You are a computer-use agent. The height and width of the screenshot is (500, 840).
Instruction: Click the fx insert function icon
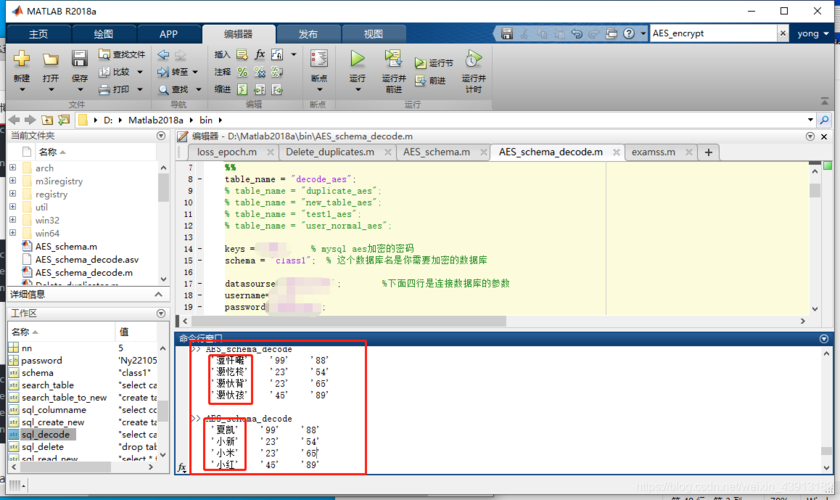click(260, 54)
